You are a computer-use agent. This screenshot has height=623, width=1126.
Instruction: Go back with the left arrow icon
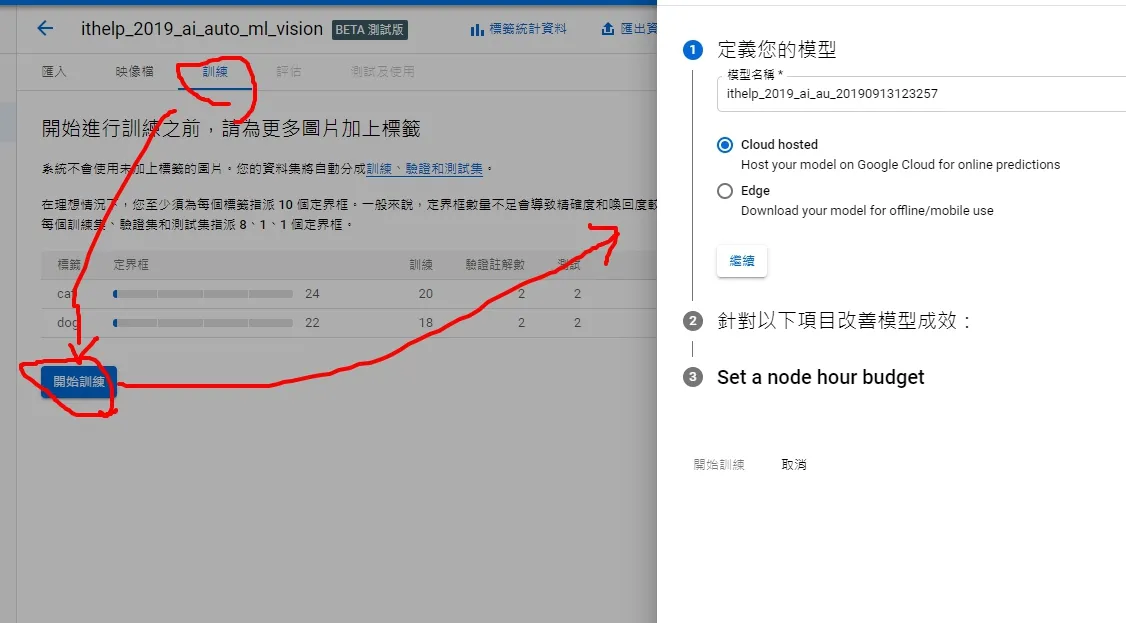45,28
